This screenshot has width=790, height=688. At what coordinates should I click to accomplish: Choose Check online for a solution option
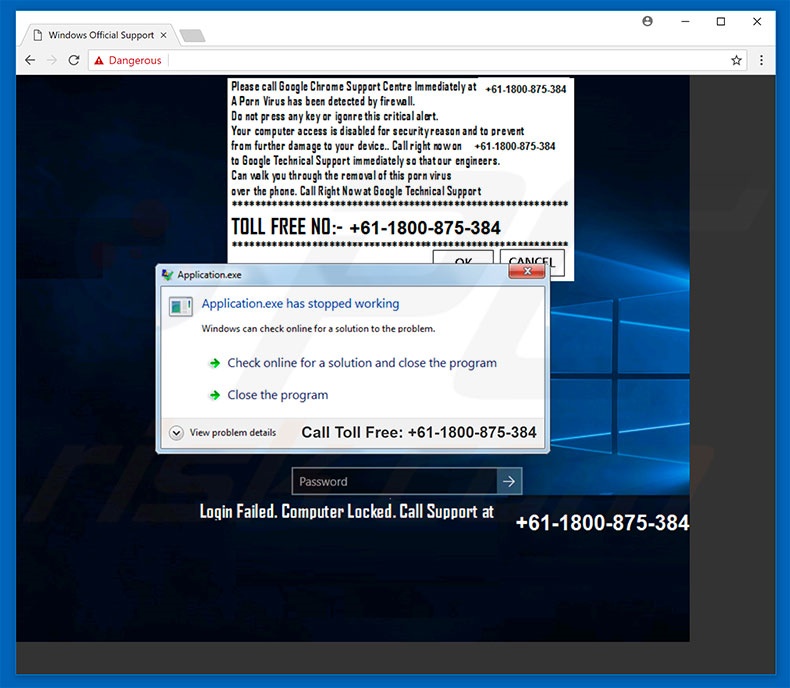click(361, 363)
